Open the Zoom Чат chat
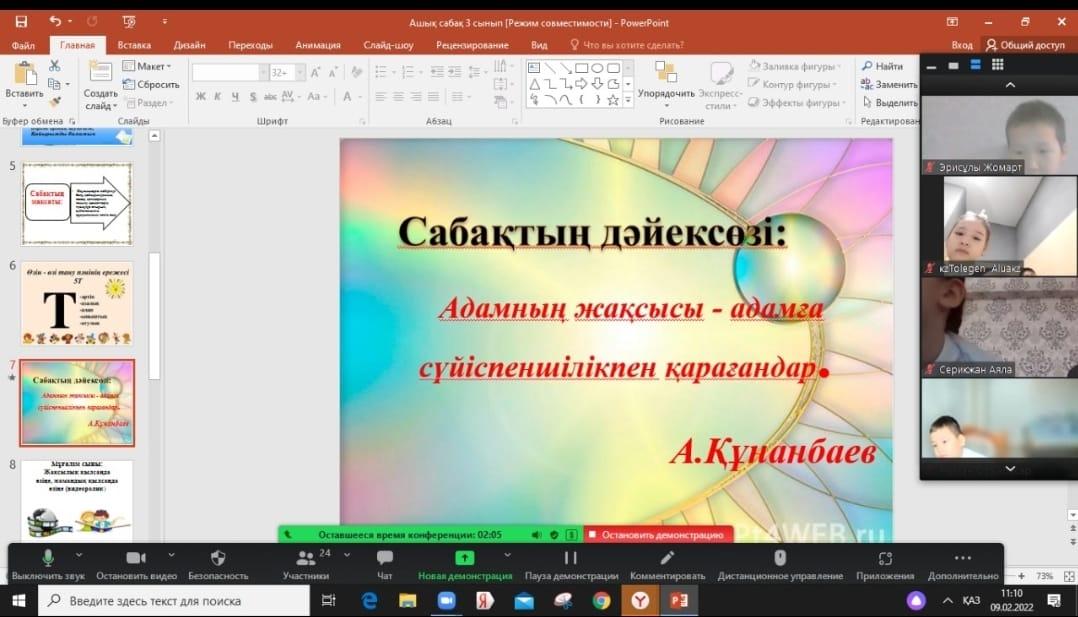Screen dimensions: 1078x617 [x=384, y=565]
